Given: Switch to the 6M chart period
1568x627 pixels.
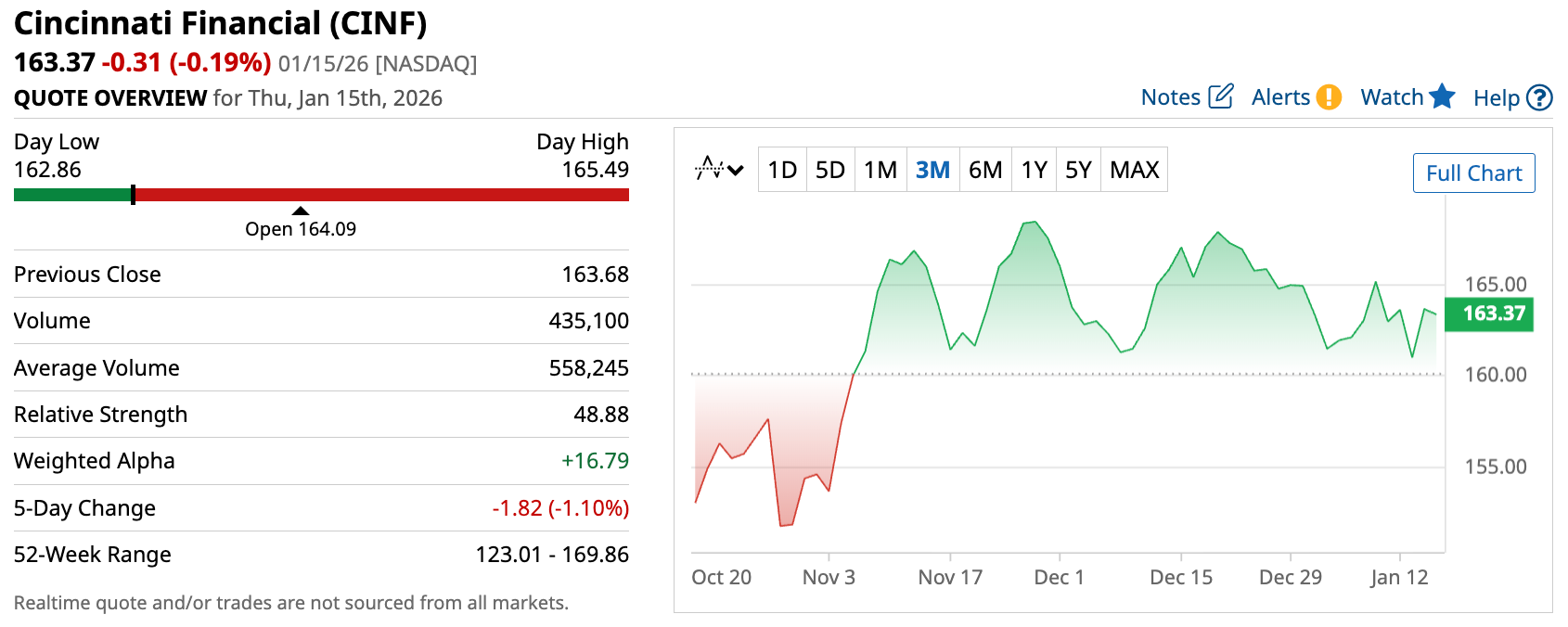Looking at the screenshot, I should (x=985, y=170).
